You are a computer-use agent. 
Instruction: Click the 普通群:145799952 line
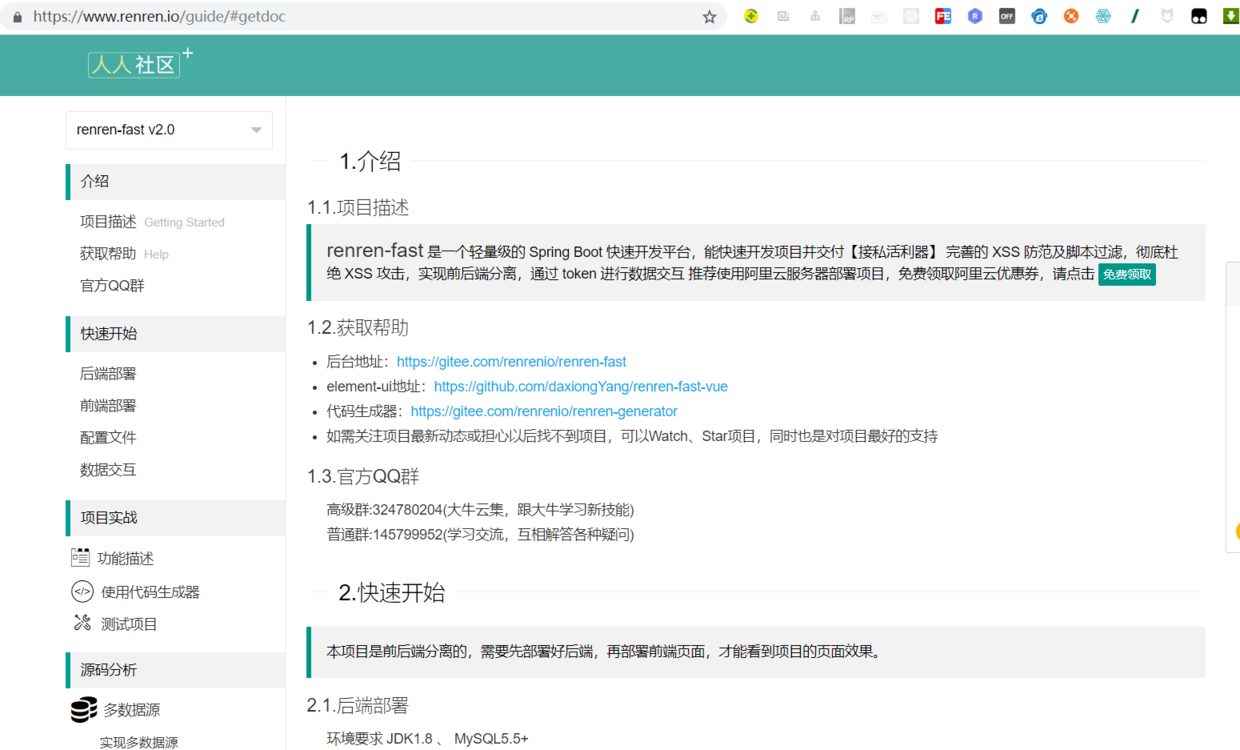(480, 535)
